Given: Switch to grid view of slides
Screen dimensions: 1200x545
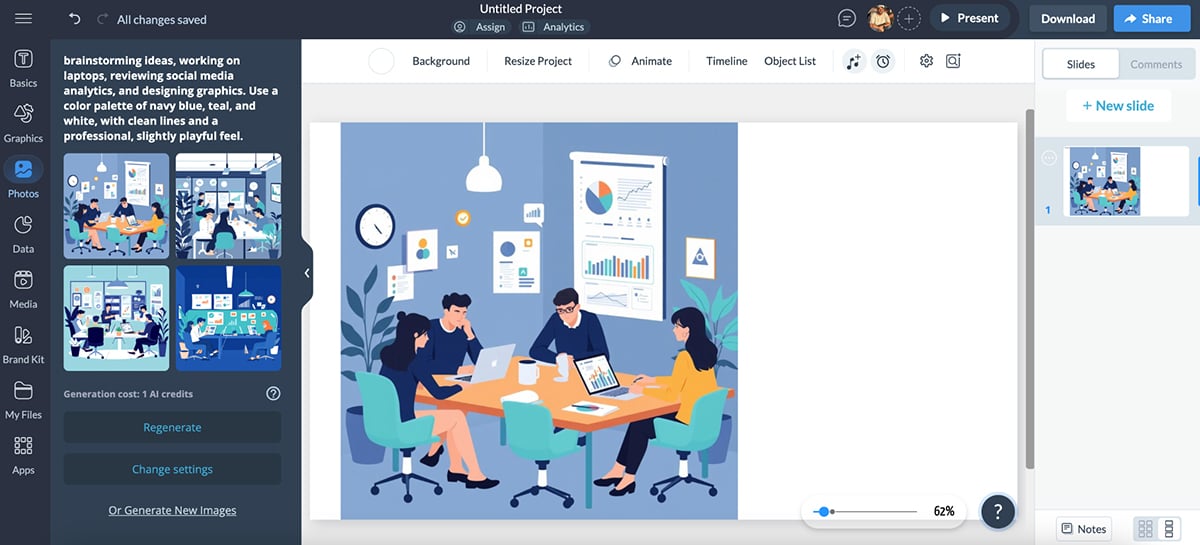Looking at the screenshot, I should coord(1146,528).
